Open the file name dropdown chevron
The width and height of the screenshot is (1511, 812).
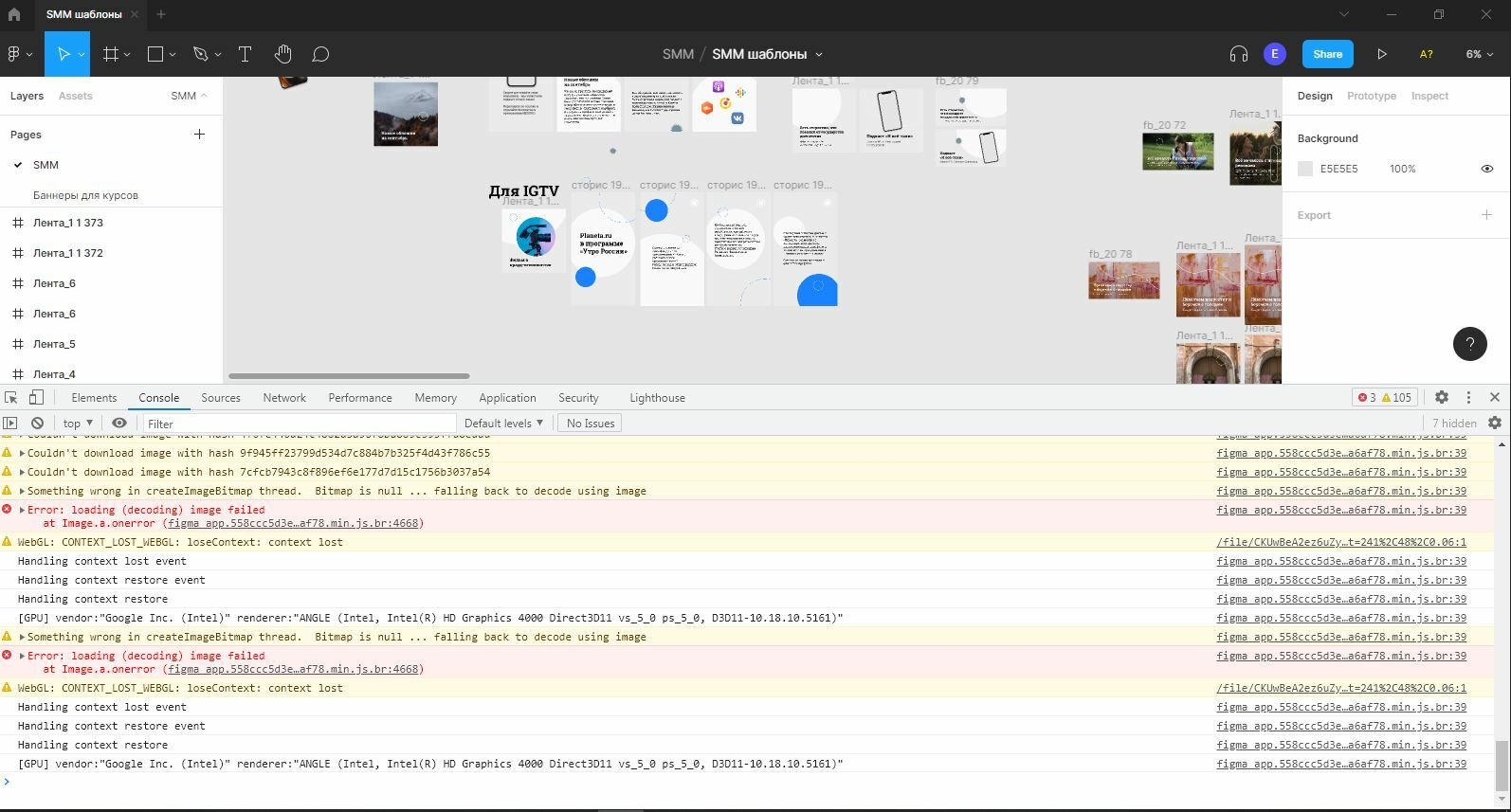coord(819,55)
